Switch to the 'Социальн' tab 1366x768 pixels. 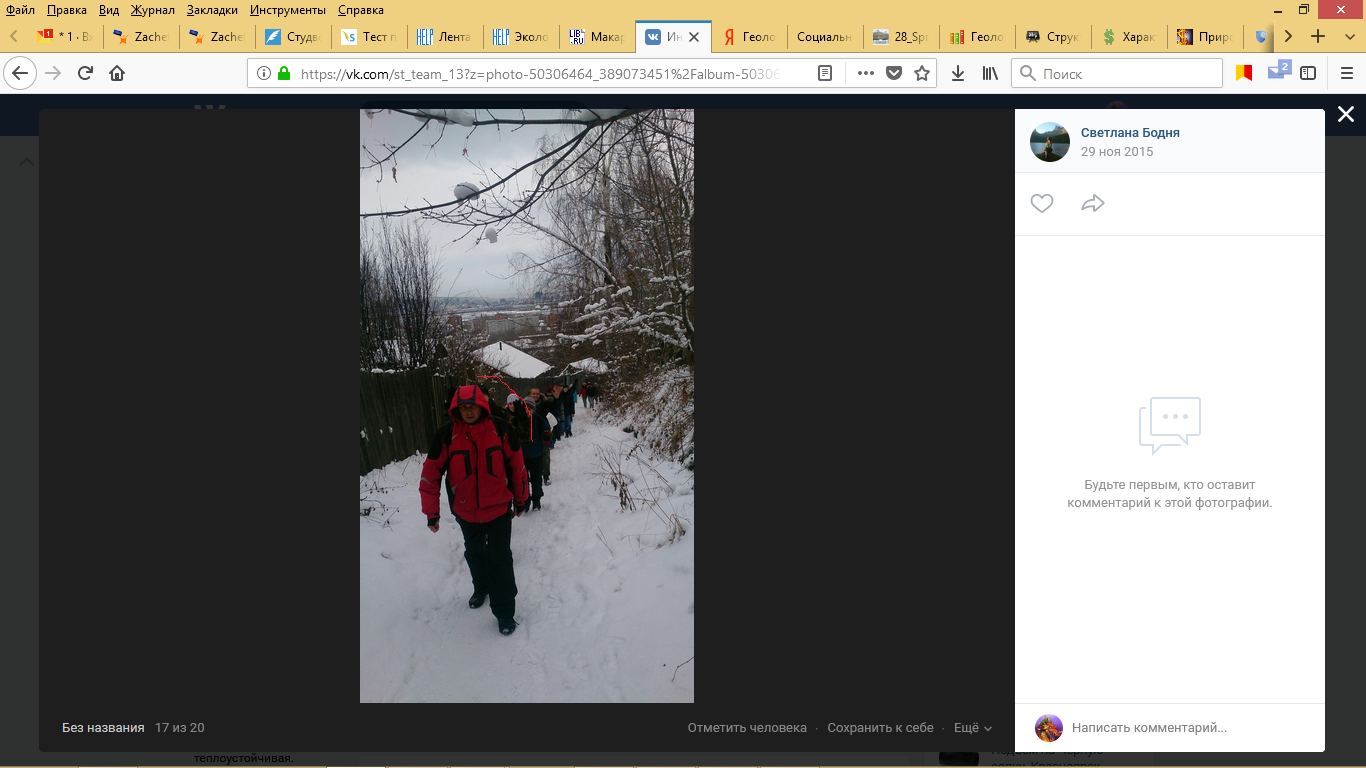point(824,37)
